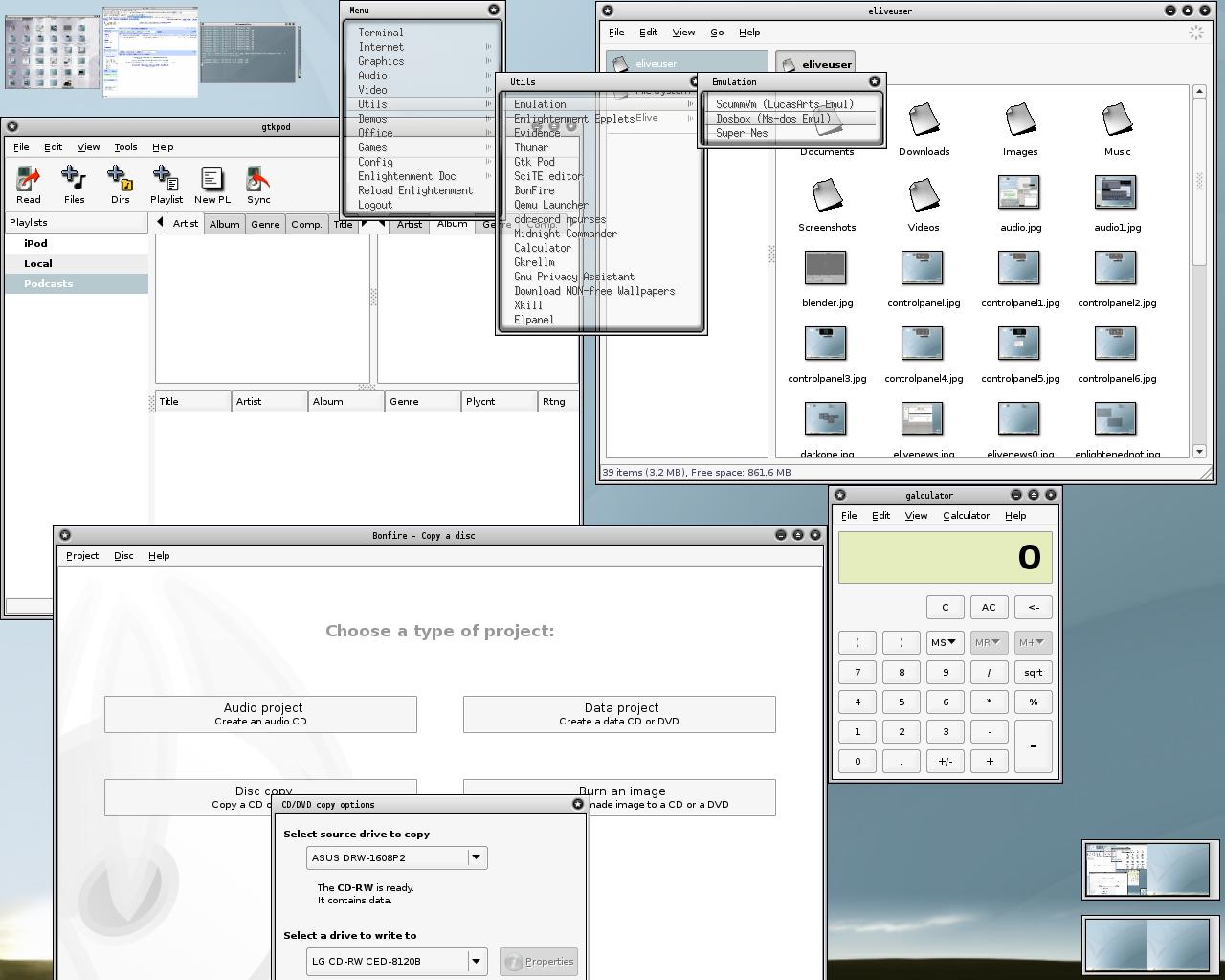1225x980 pixels.
Task: Select Podcasts in gtkpod playlists
Action: pos(77,284)
